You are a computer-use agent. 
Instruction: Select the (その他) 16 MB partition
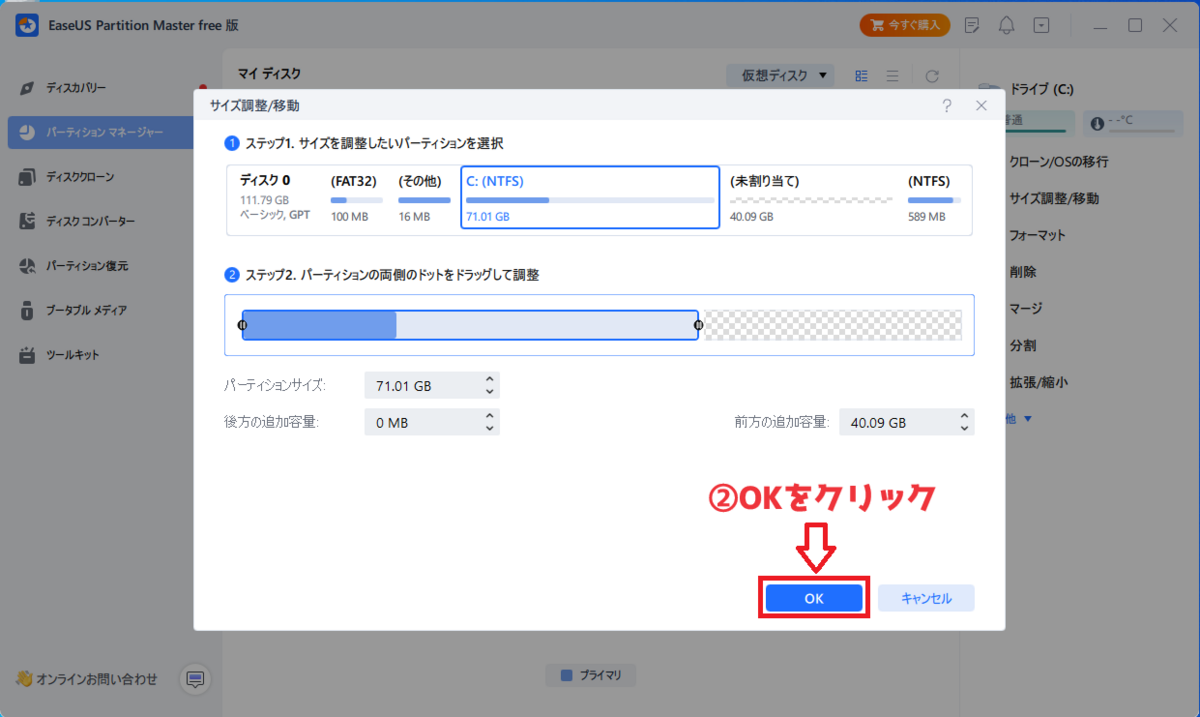(x=424, y=199)
